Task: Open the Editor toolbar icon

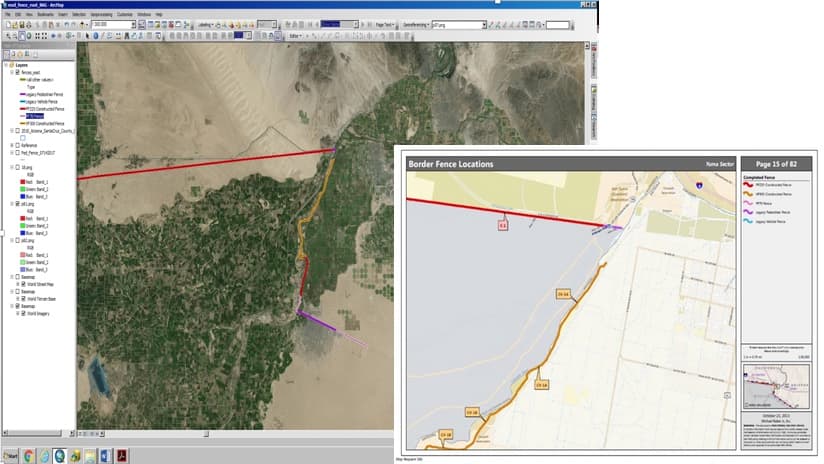Action: (141, 25)
